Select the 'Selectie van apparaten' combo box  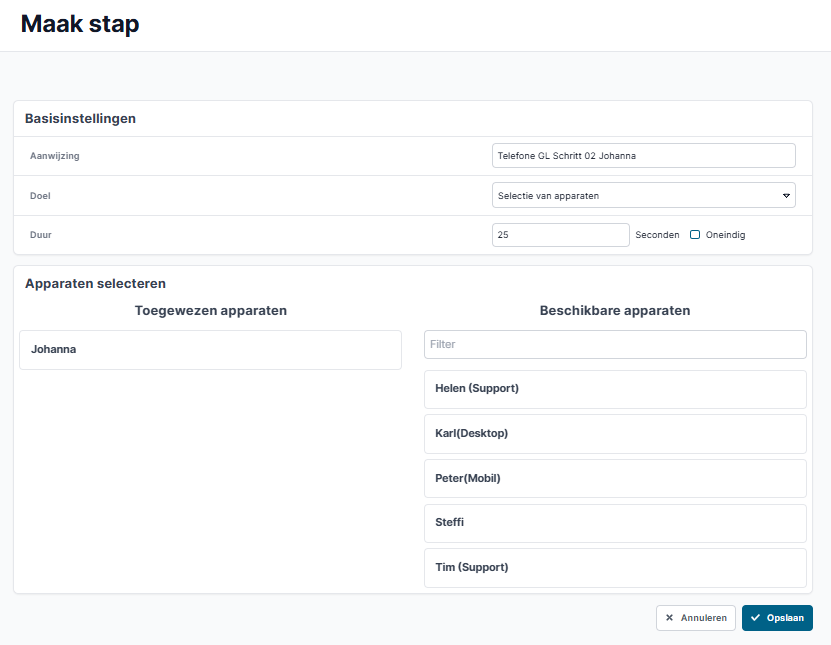click(x=643, y=196)
